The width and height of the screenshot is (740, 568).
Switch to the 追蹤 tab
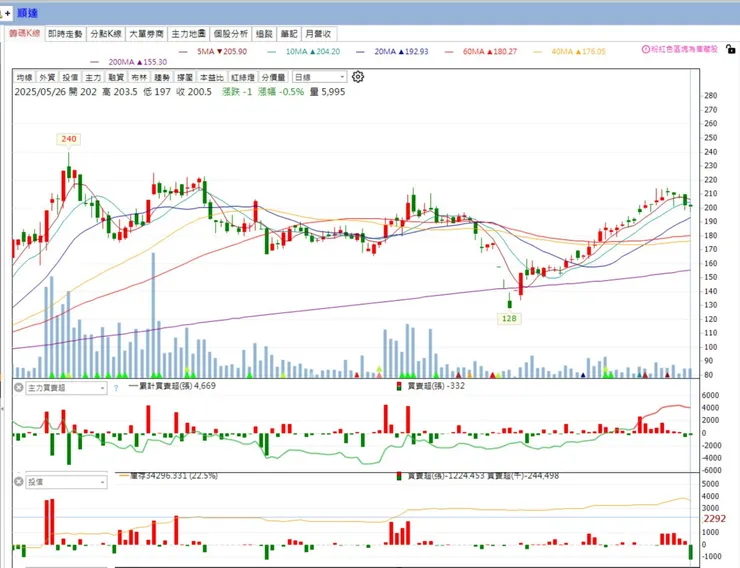point(264,34)
